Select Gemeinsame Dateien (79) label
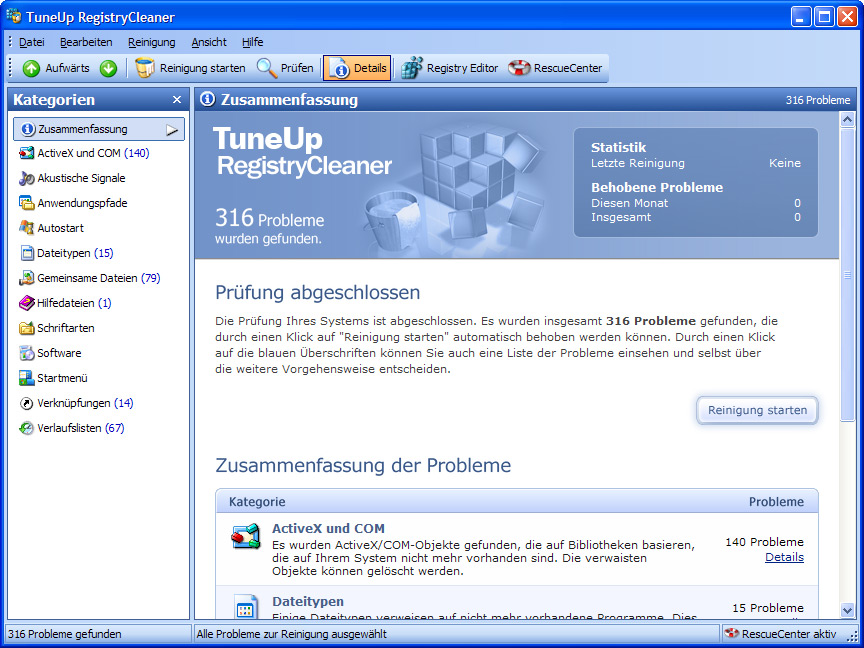 point(99,278)
